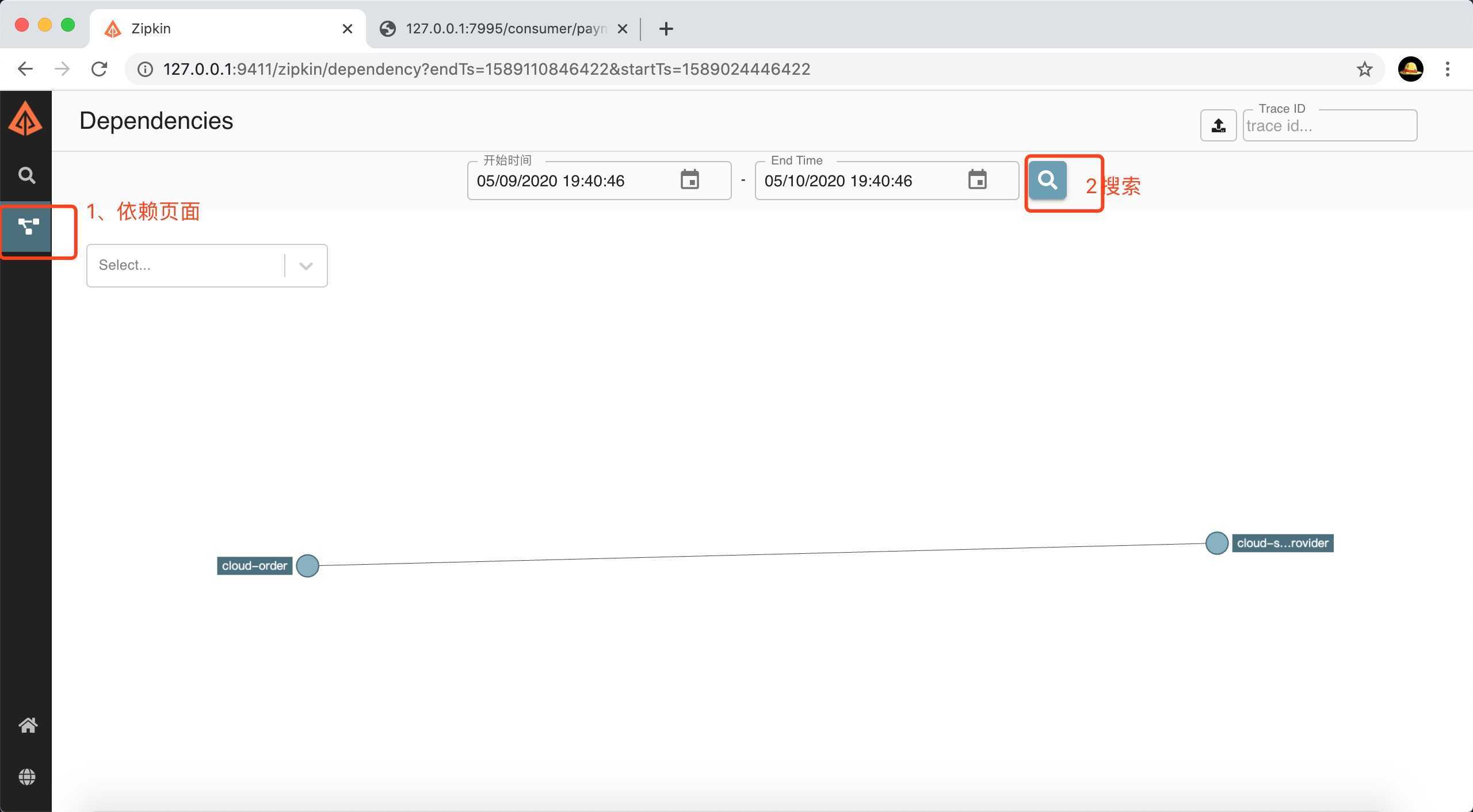Reload the current page

pos(100,69)
